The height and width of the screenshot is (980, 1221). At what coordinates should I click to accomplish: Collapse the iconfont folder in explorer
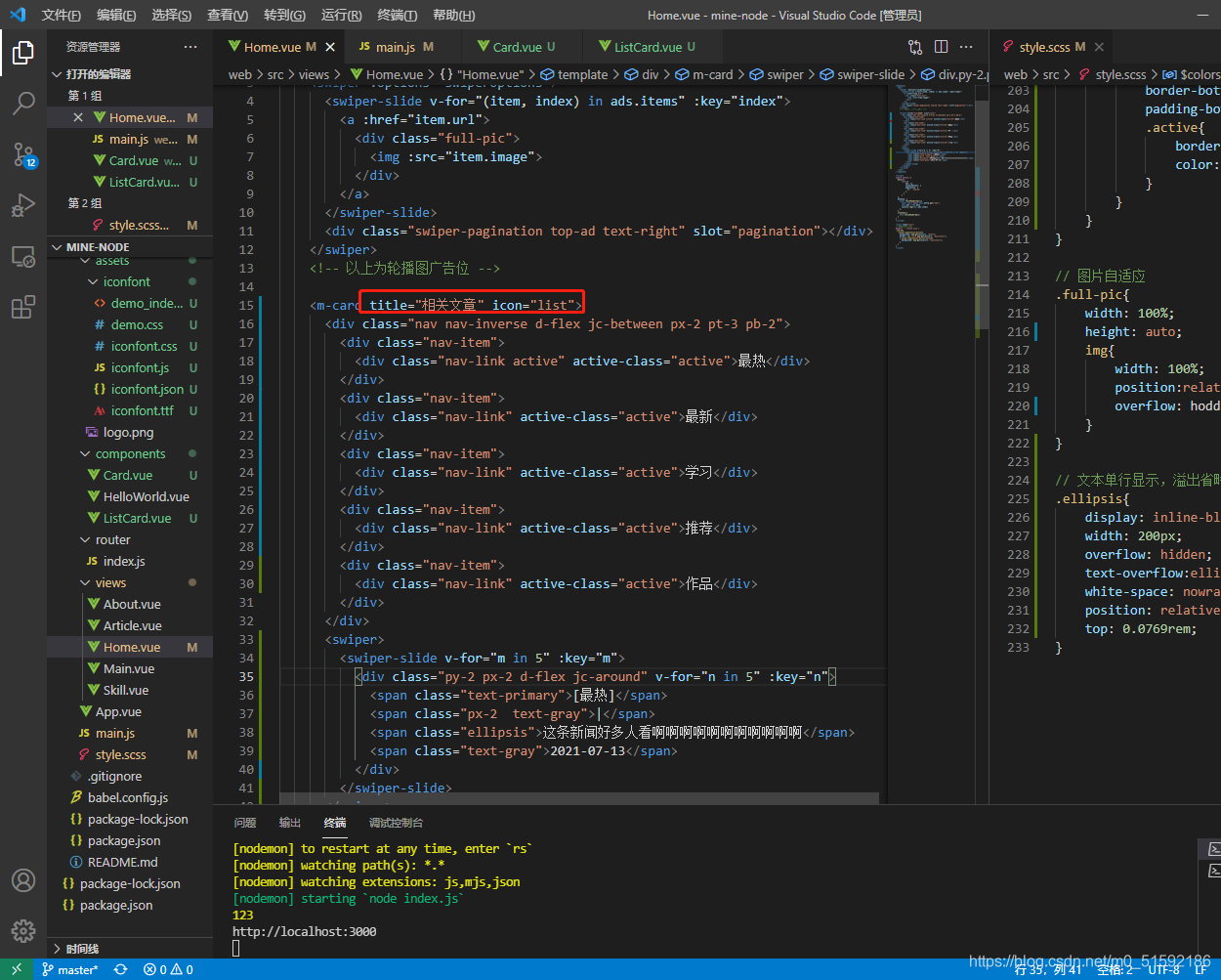point(93,281)
